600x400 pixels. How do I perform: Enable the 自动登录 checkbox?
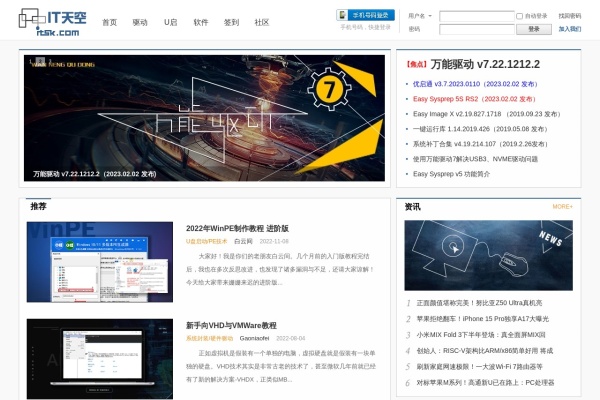coord(519,16)
